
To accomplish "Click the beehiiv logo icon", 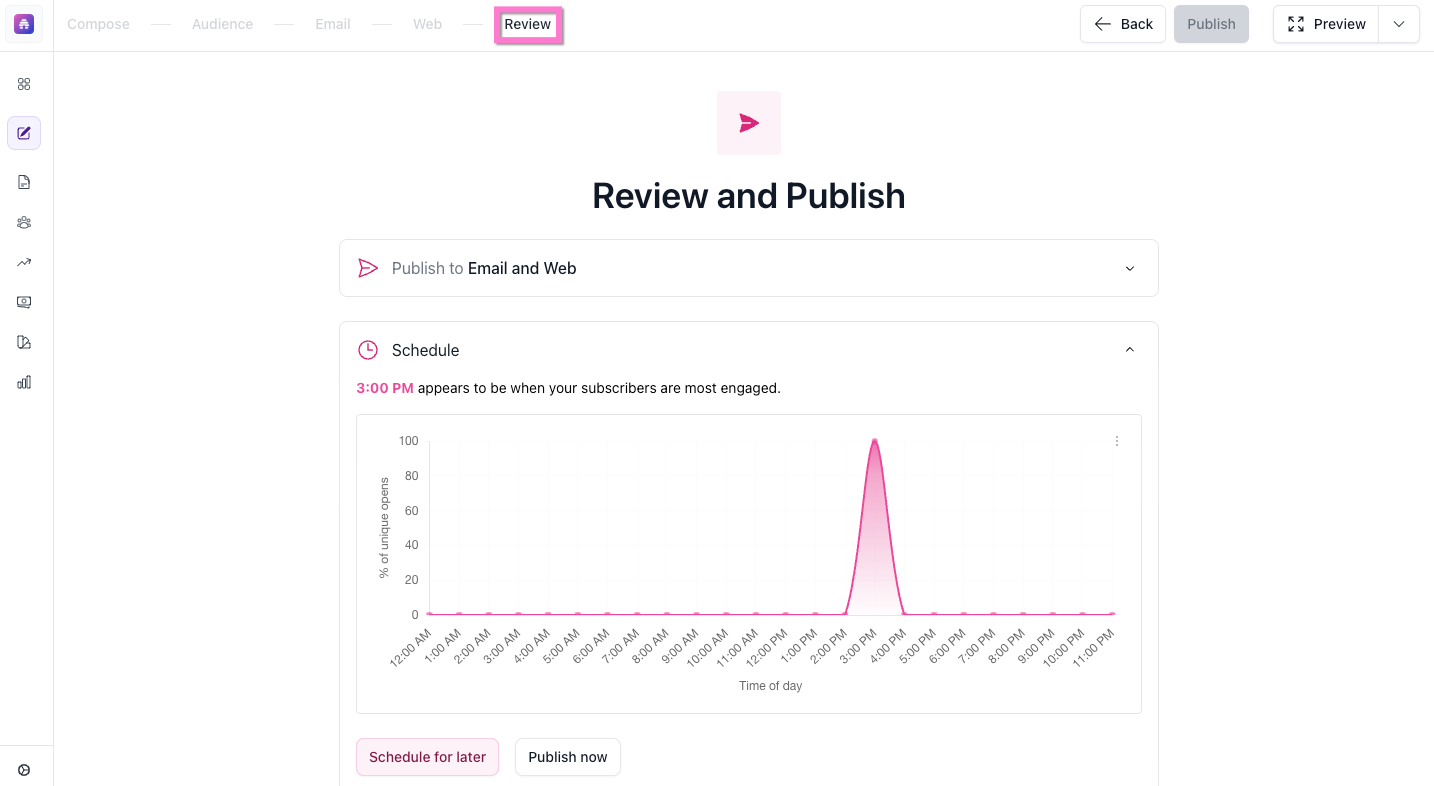I will [x=24, y=24].
